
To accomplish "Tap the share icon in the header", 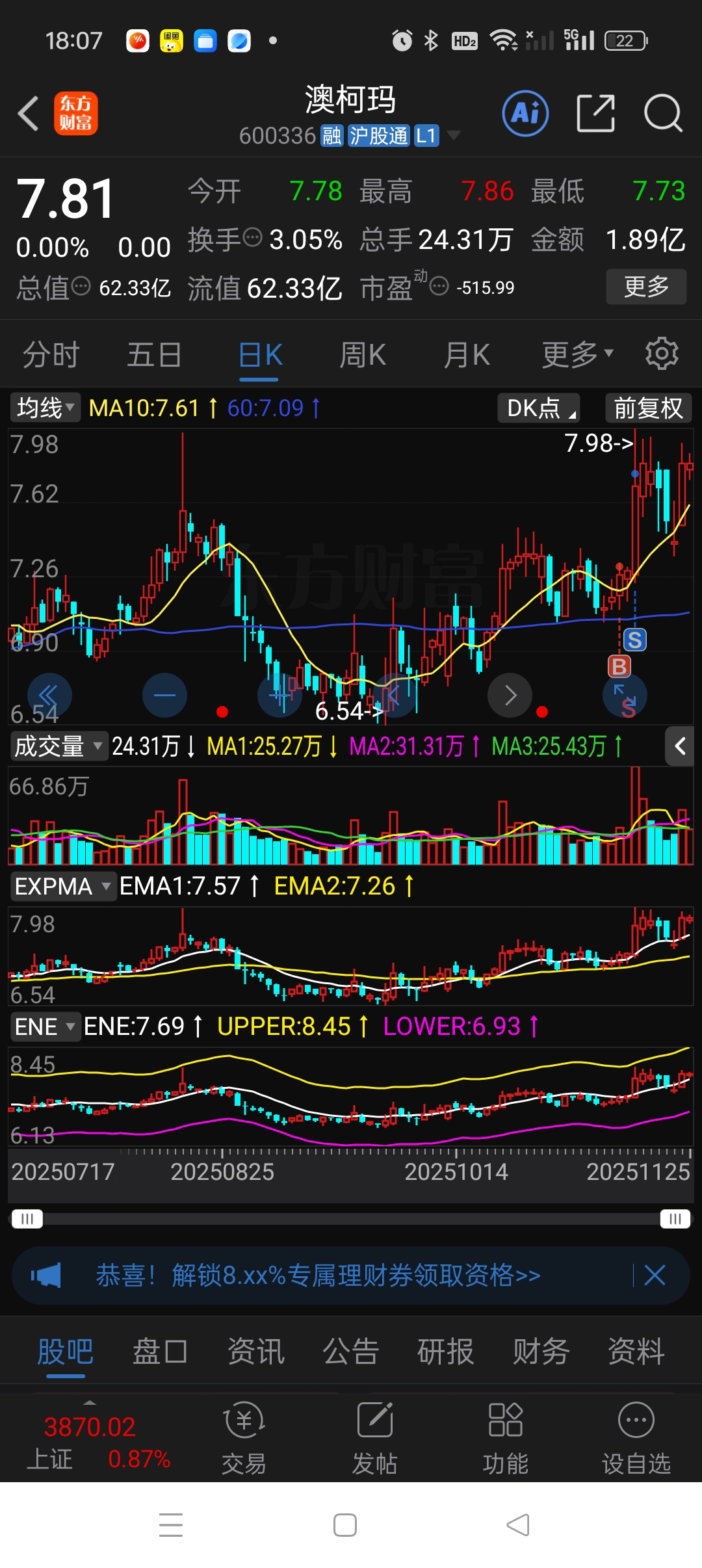I will click(595, 113).
